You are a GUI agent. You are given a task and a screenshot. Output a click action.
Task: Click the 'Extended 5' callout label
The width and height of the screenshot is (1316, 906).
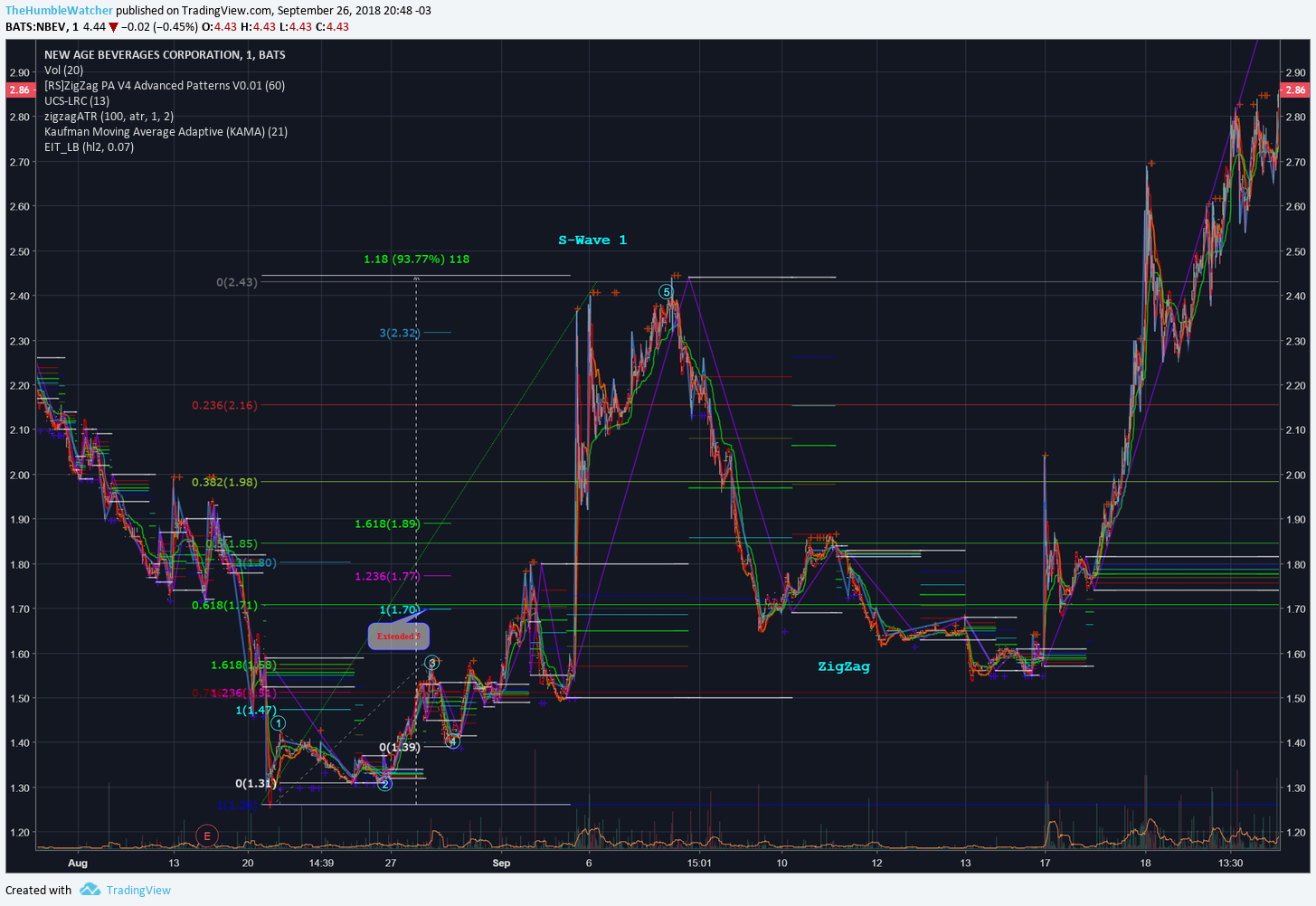coord(398,636)
